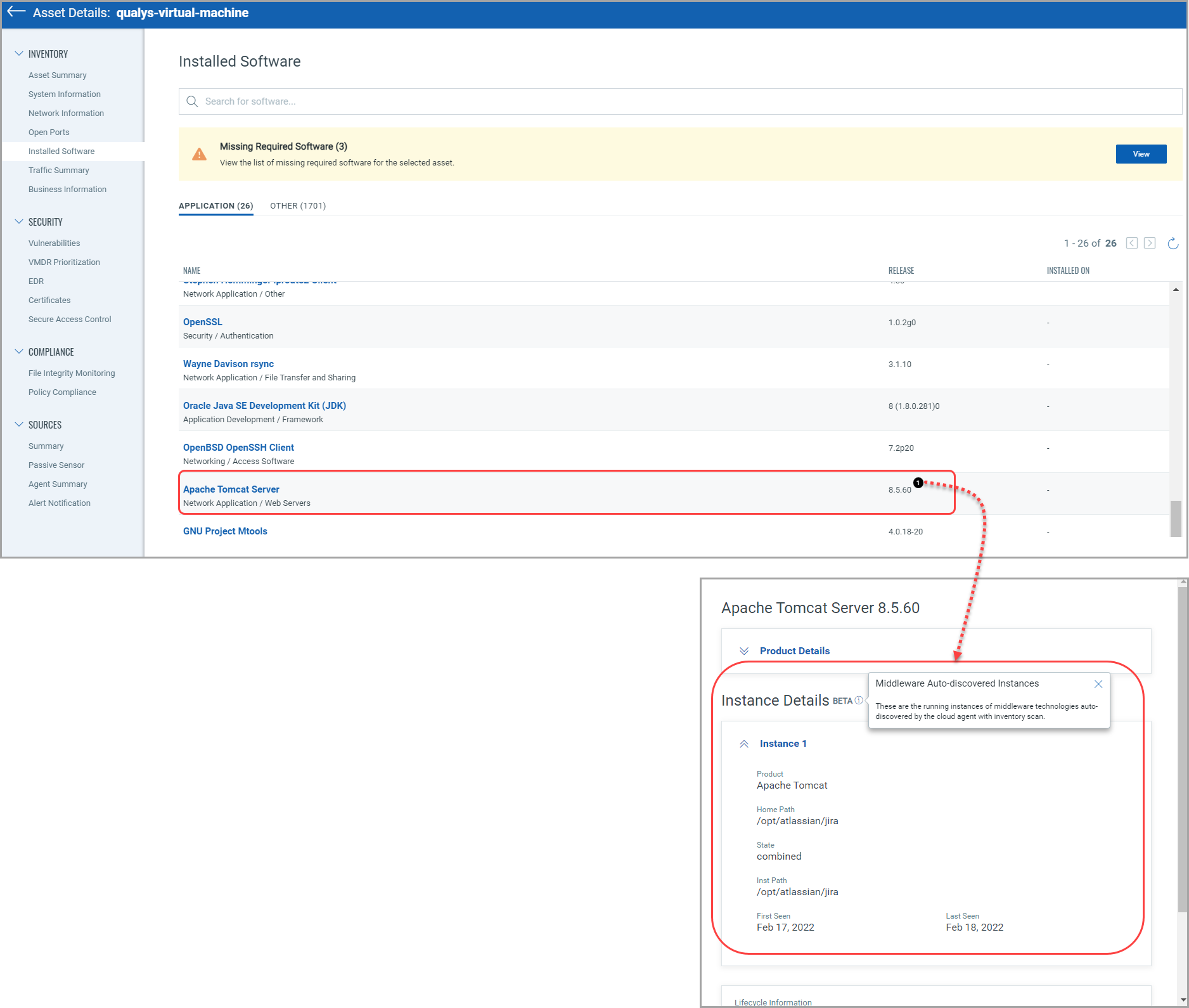Go to next page of software list
Image resolution: width=1189 pixels, height=1008 pixels.
coord(1150,243)
